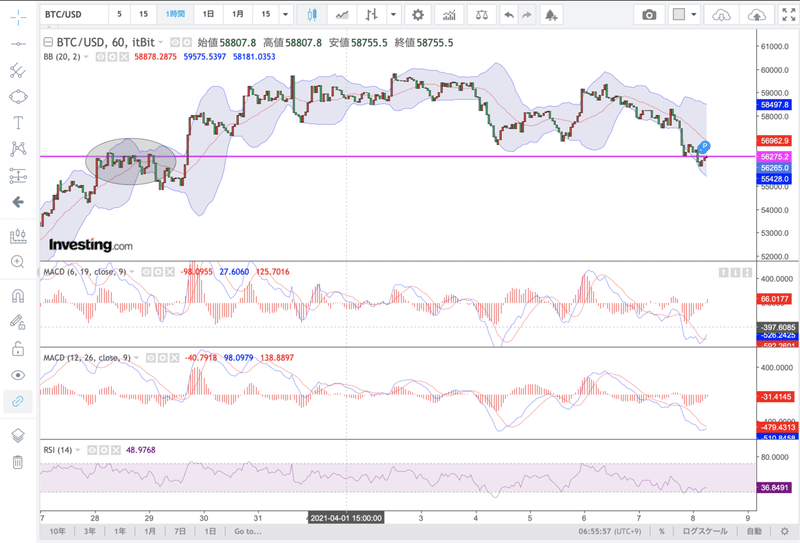
Task: Select the 1日 interval in top toolbar
Action: (208, 15)
